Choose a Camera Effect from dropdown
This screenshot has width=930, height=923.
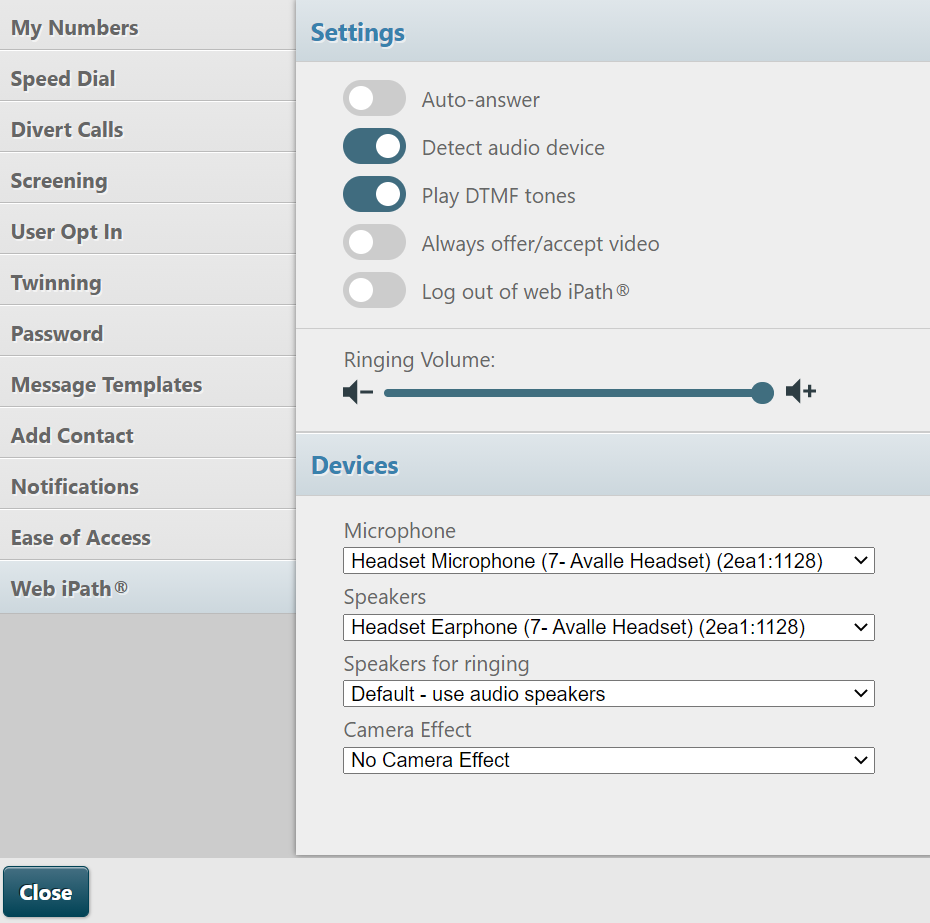tap(609, 760)
